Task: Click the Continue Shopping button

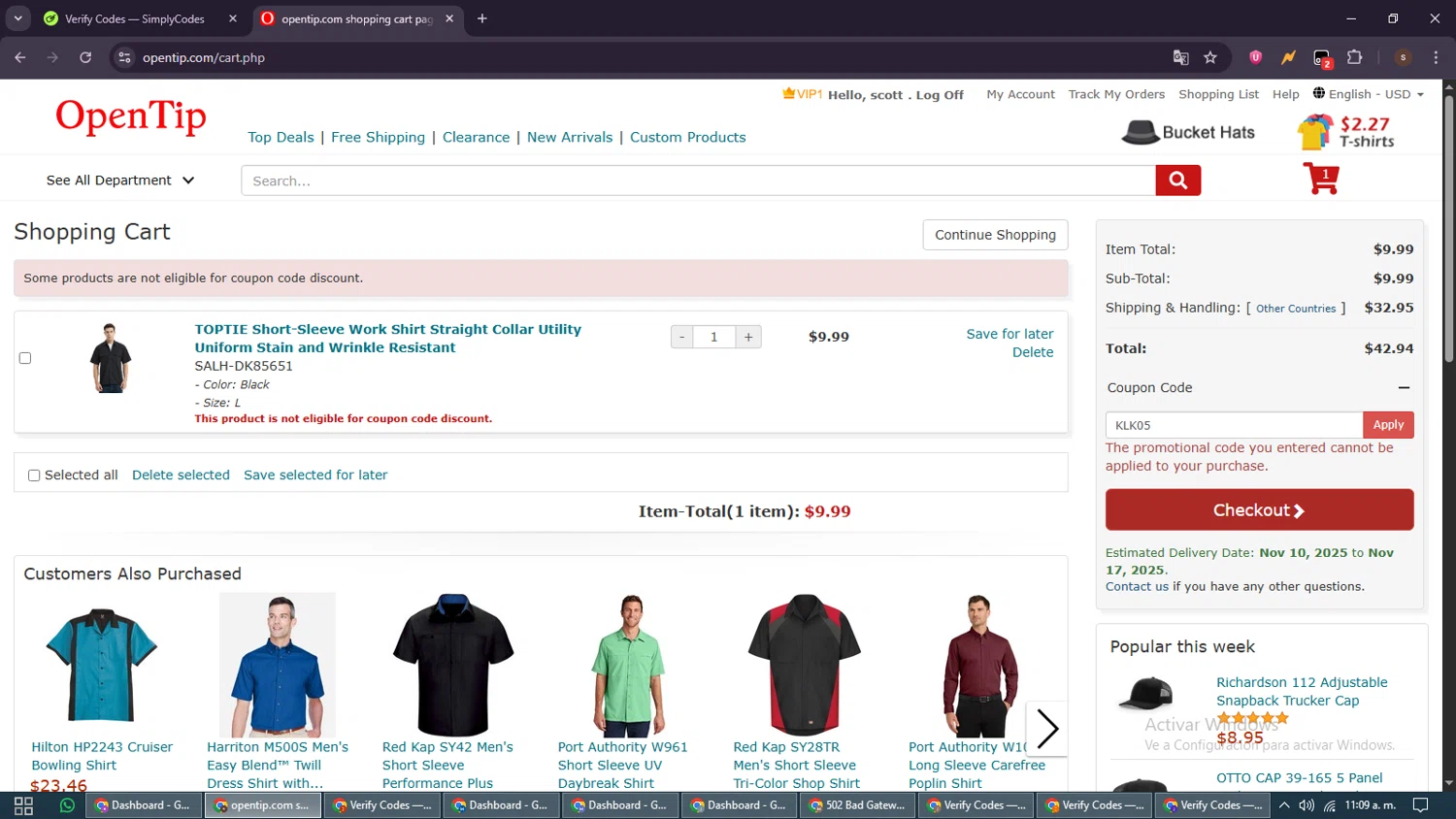Action: pos(995,235)
